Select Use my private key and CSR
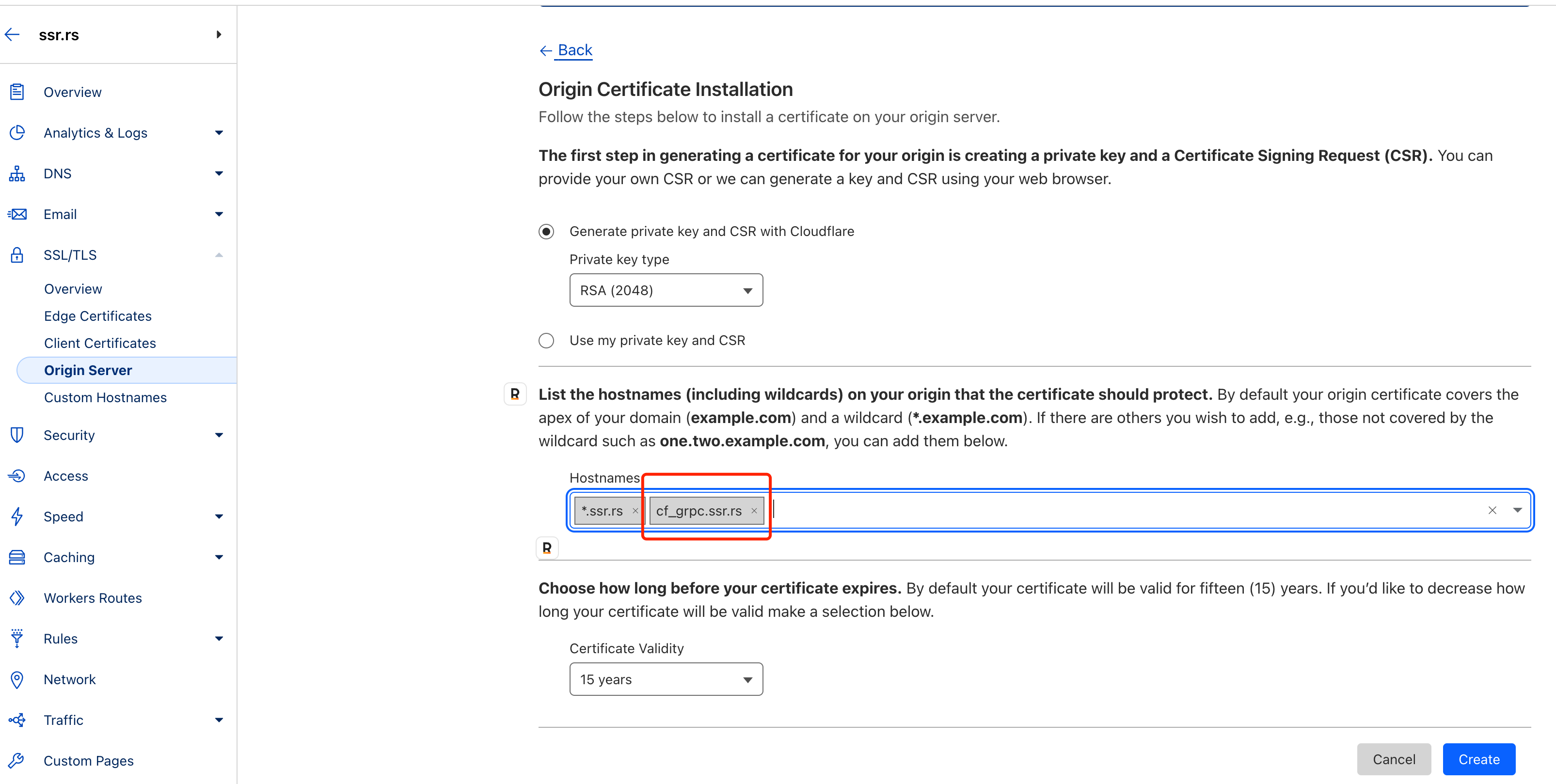This screenshot has width=1556, height=784. (x=546, y=341)
